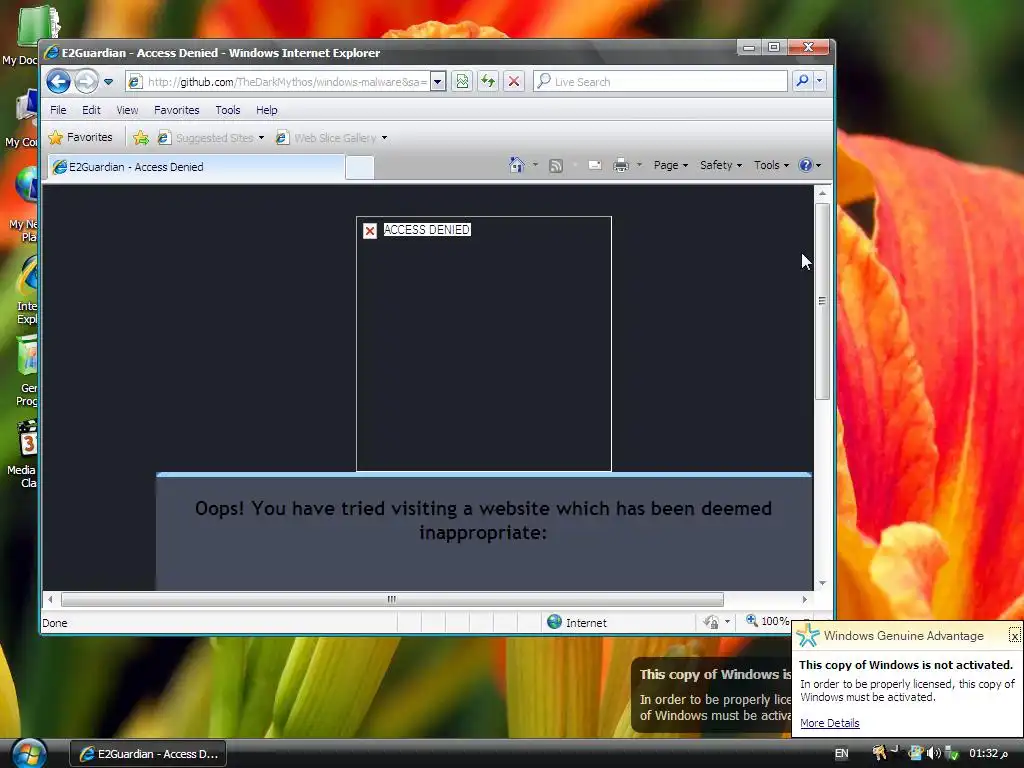This screenshot has height=768, width=1024.
Task: Click the vertical scrollbar thumb
Action: coord(822,301)
